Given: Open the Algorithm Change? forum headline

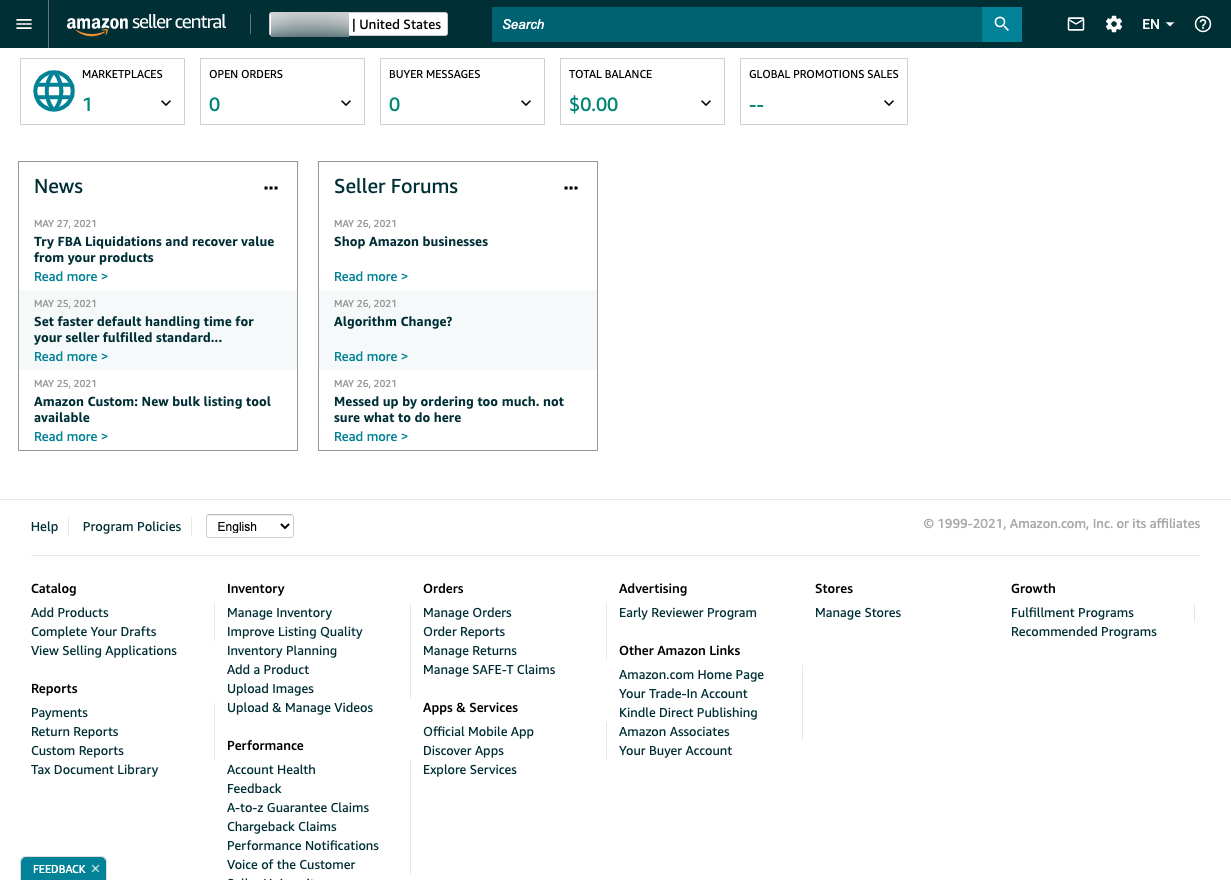Looking at the screenshot, I should (393, 321).
